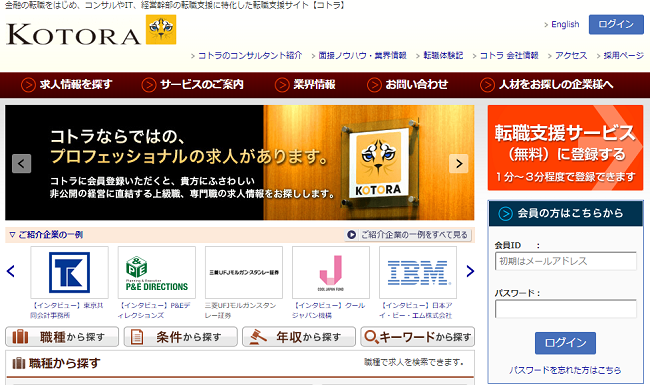The width and height of the screenshot is (650, 385).
Task: Open 面接ノウハウ・業界情報 link
Action: point(362,56)
